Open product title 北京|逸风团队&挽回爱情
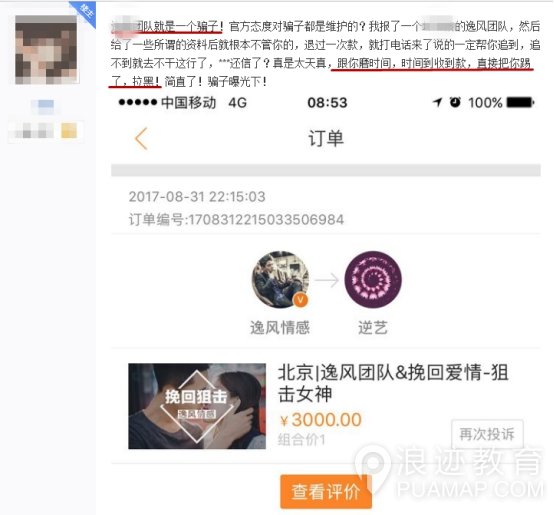Screen dimensions: 554x515 click(393, 383)
